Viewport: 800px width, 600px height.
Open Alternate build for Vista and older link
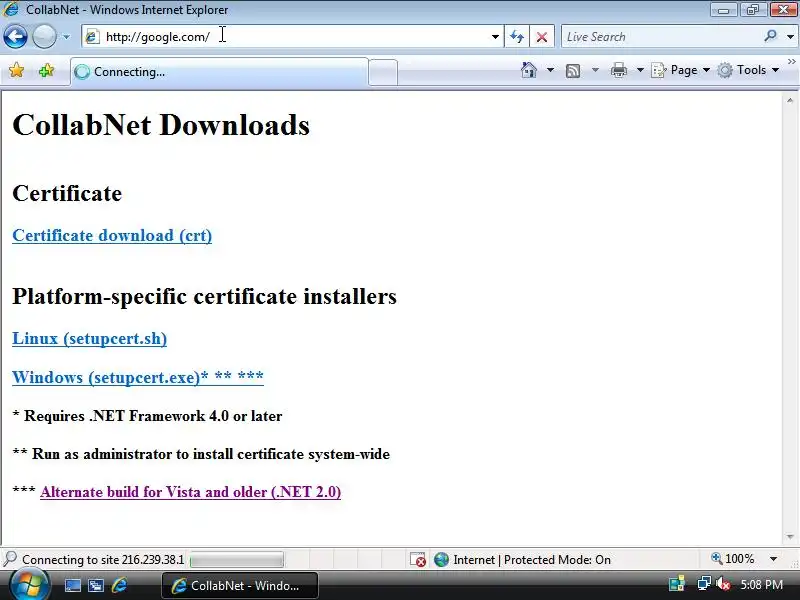pyautogui.click(x=190, y=492)
